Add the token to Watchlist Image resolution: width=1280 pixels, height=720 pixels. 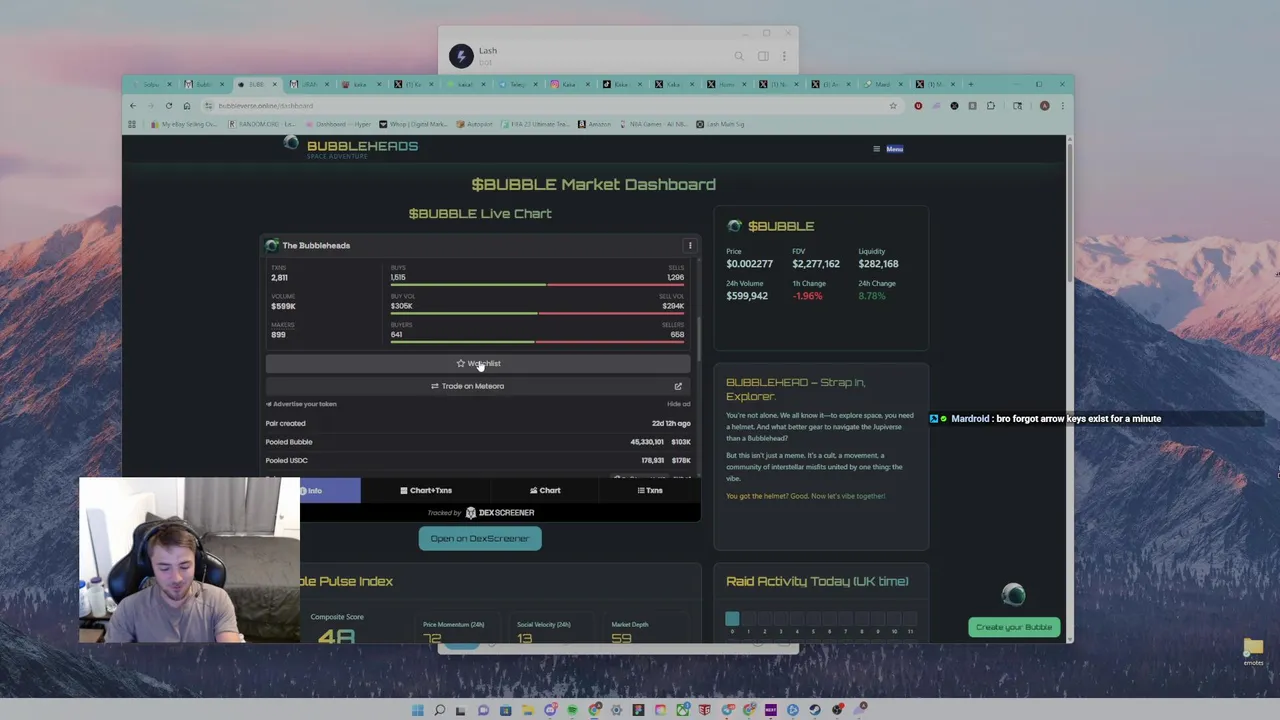(x=478, y=363)
